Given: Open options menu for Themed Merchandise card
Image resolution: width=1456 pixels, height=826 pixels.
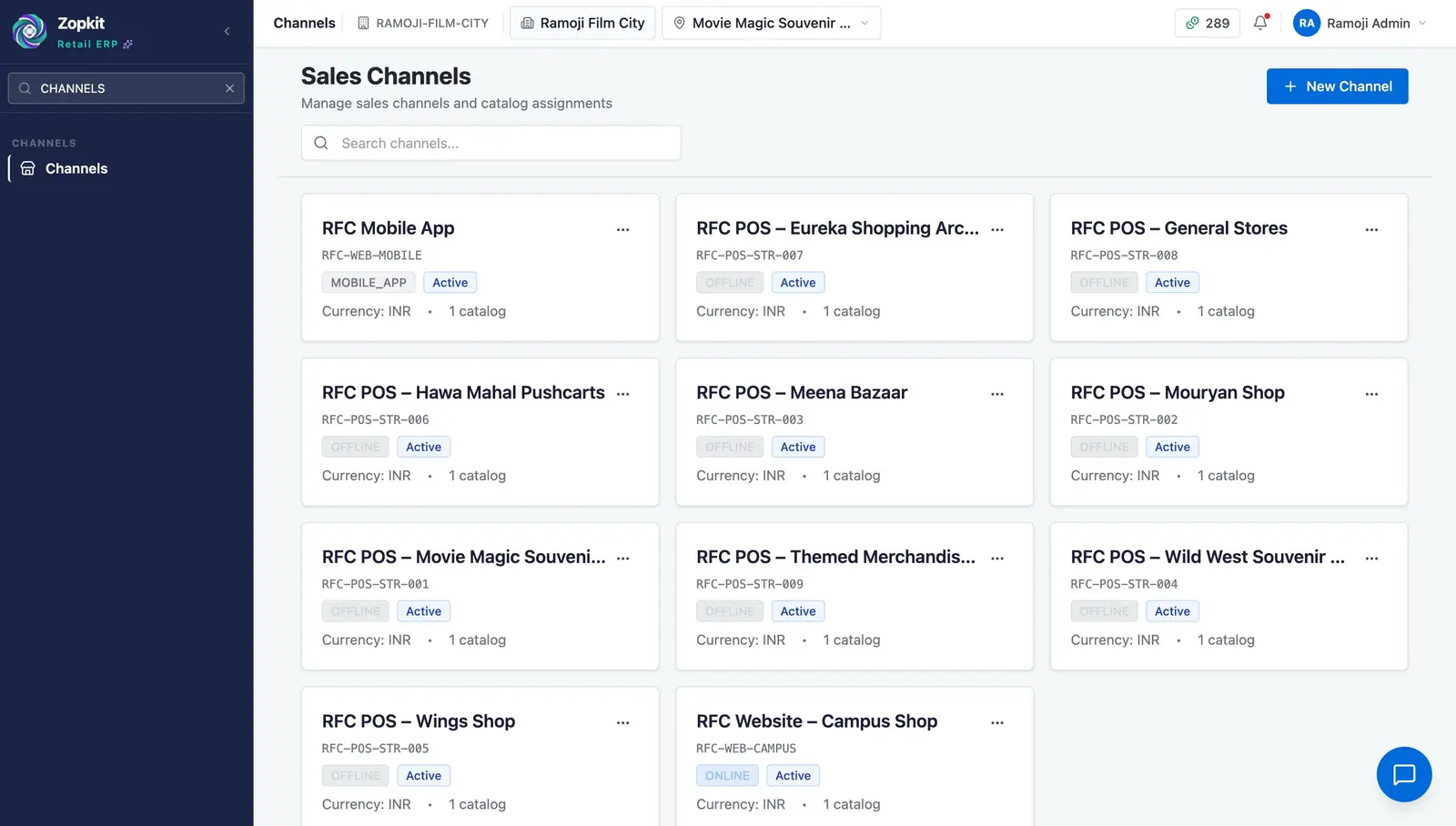Looking at the screenshot, I should (x=997, y=558).
